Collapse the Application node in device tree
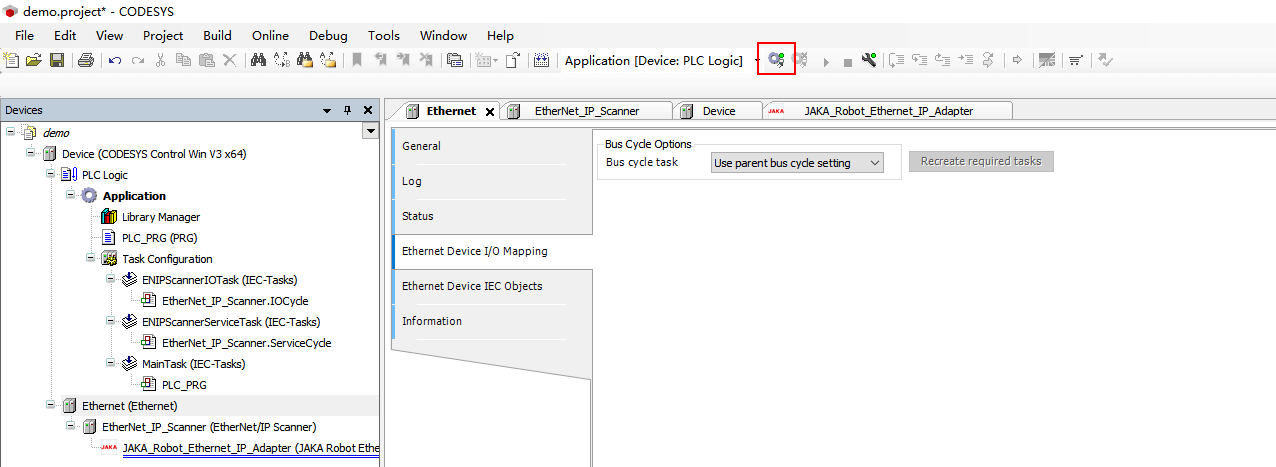The width and height of the screenshot is (1276, 467). point(71,195)
